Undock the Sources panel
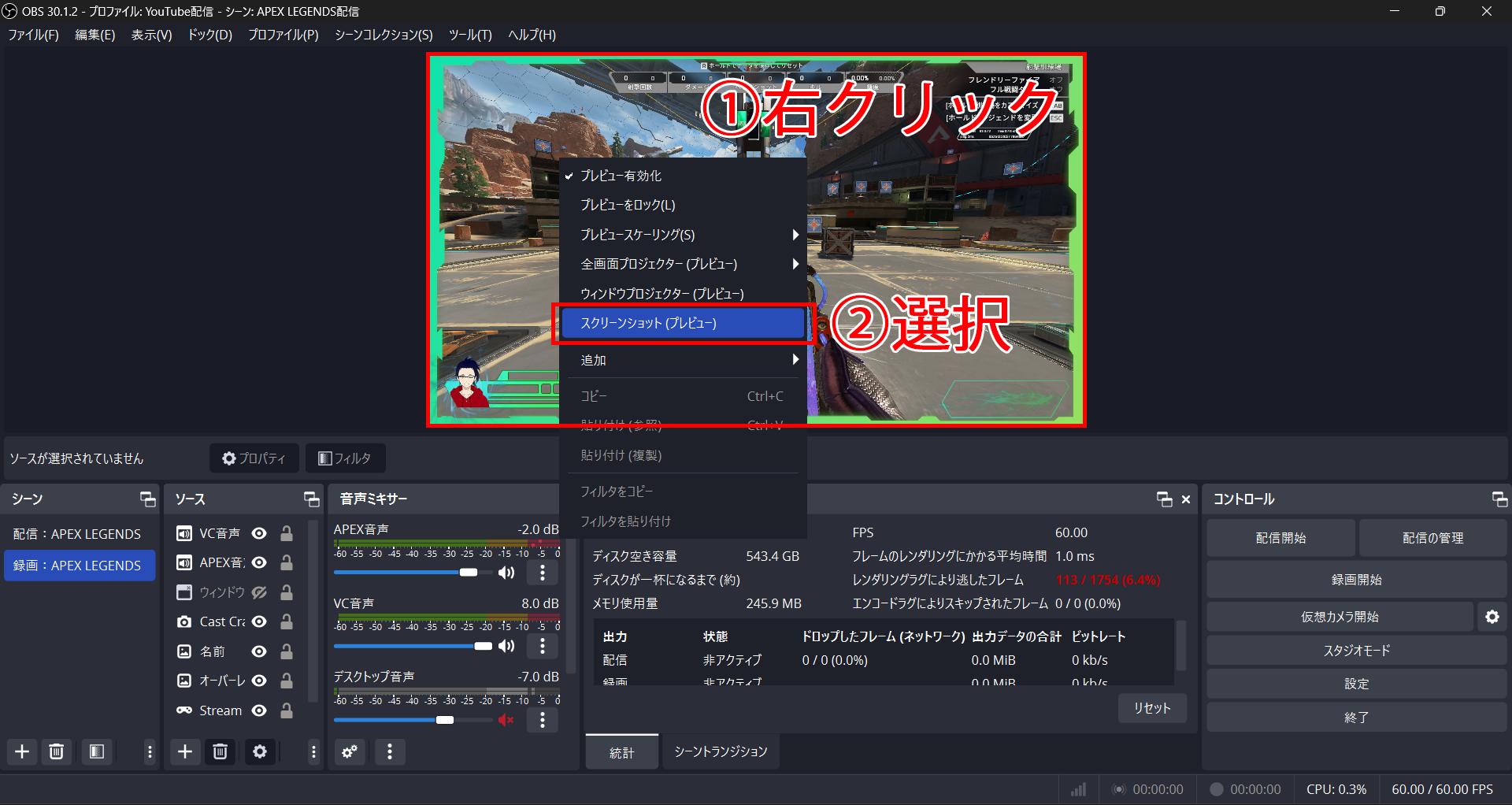The image size is (1512, 805). point(312,499)
